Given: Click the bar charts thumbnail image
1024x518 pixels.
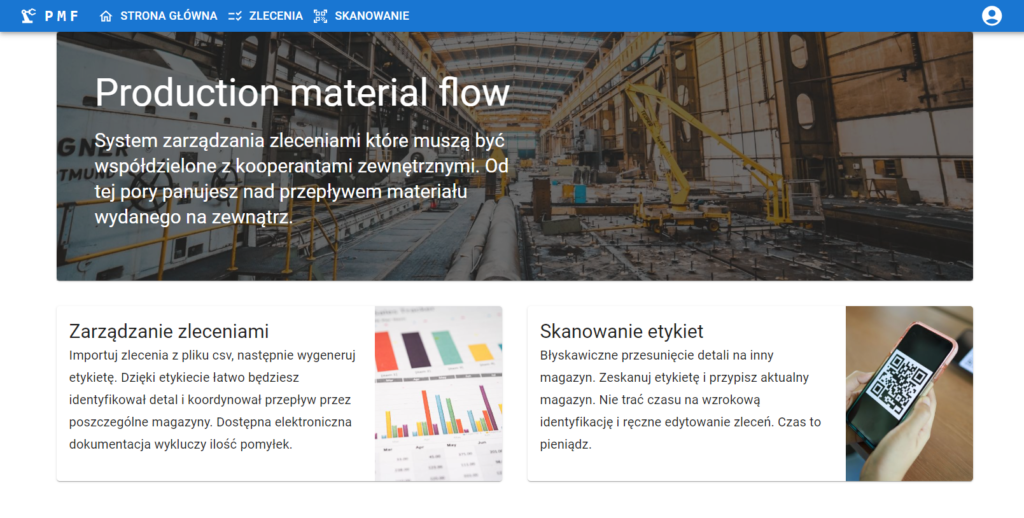Looking at the screenshot, I should [438, 393].
